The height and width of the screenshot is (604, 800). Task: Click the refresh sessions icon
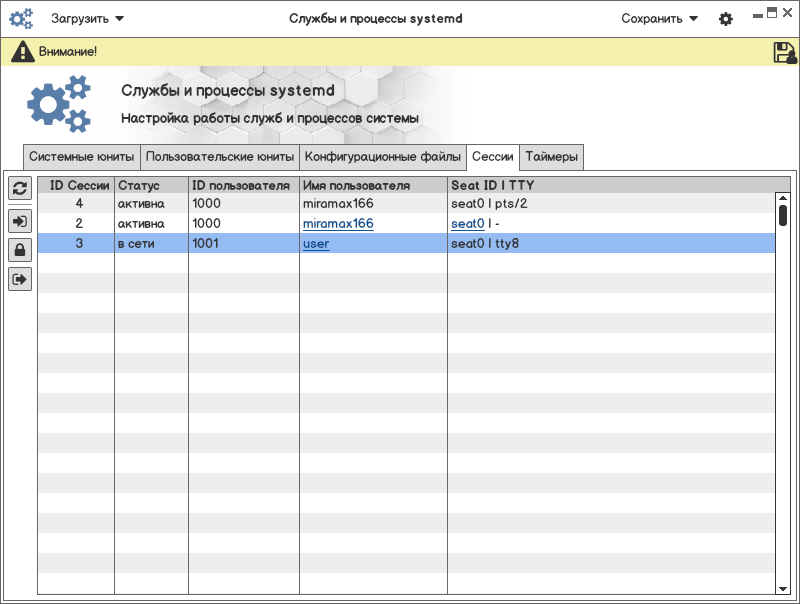[x=20, y=188]
